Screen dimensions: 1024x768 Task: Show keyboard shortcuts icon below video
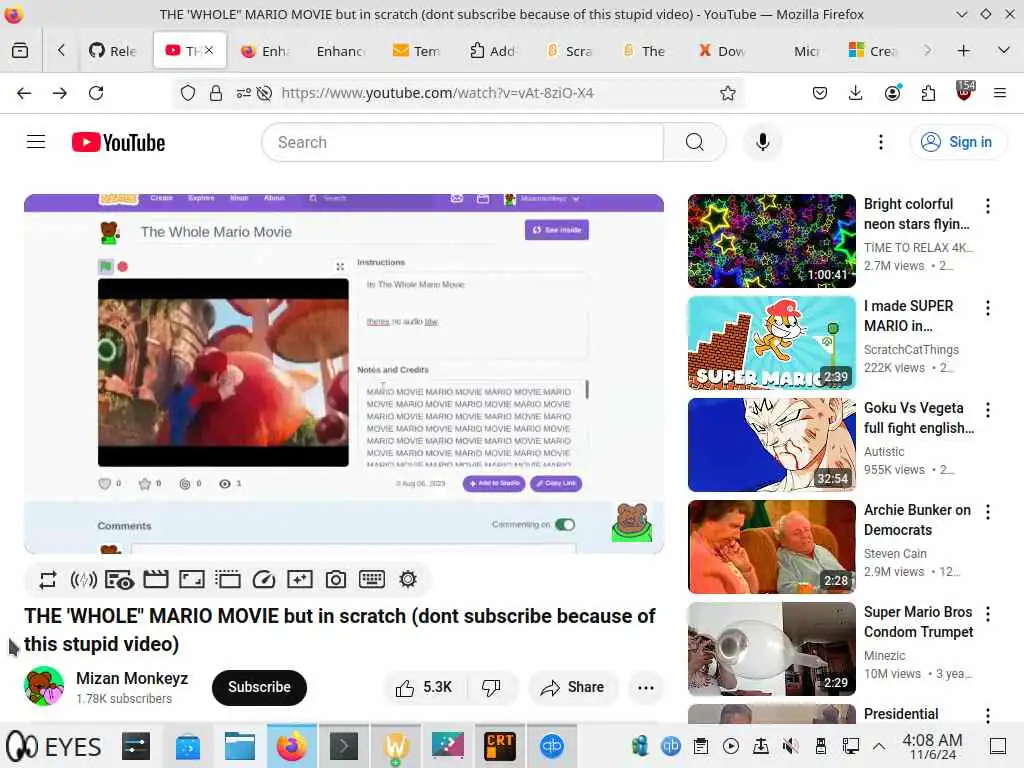click(372, 580)
